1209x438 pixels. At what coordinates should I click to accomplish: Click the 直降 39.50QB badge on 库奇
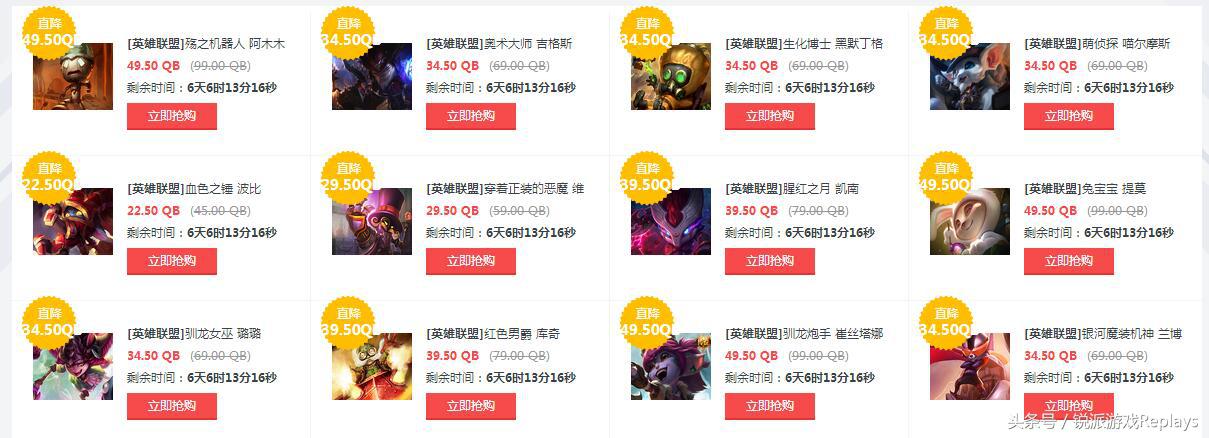click(348, 321)
